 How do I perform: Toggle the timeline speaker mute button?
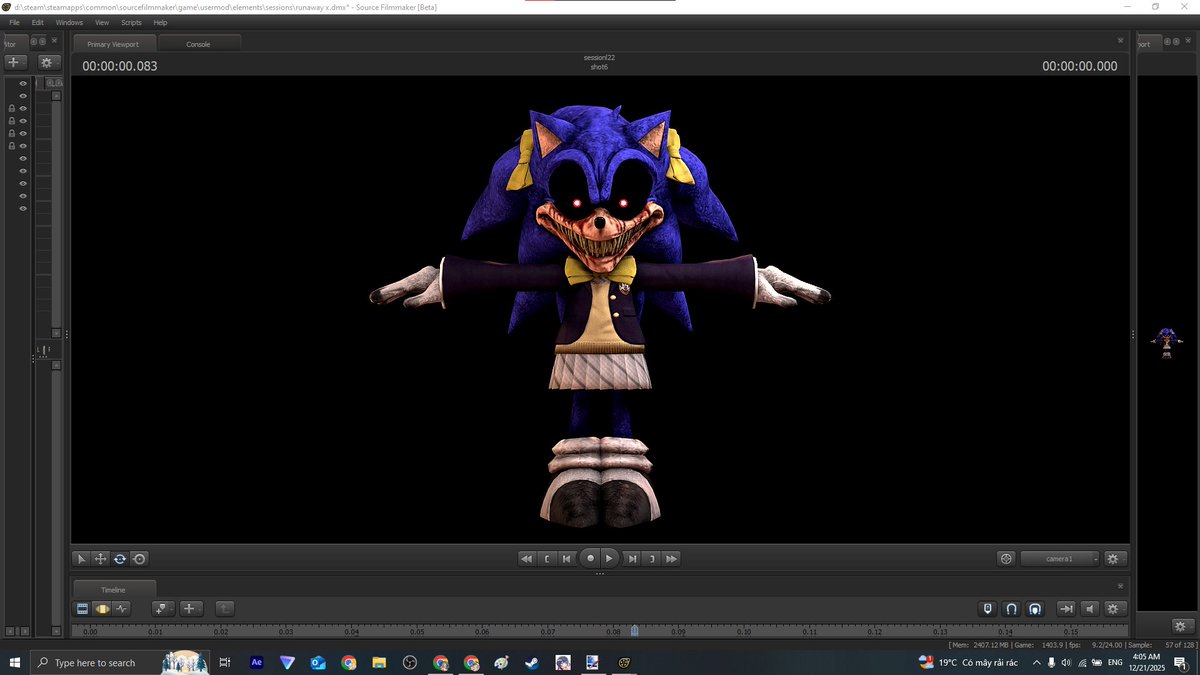pos(1089,608)
